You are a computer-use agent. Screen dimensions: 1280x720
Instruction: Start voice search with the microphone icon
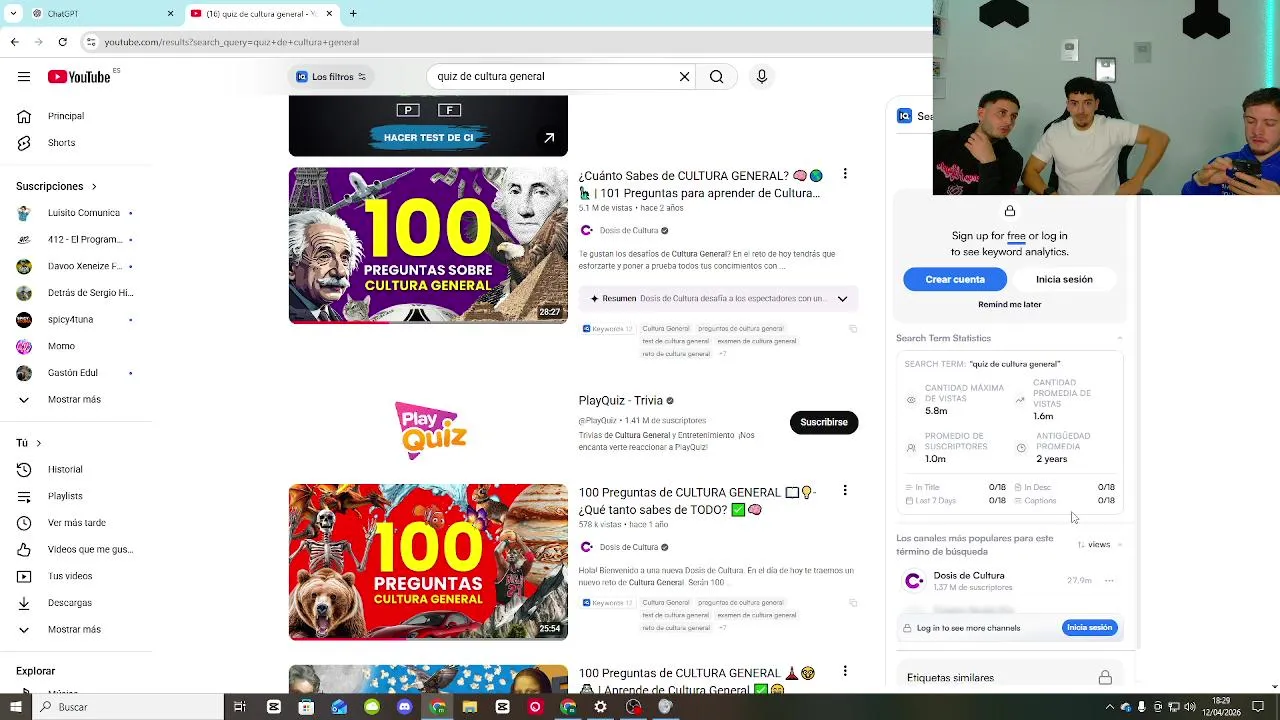pos(762,76)
